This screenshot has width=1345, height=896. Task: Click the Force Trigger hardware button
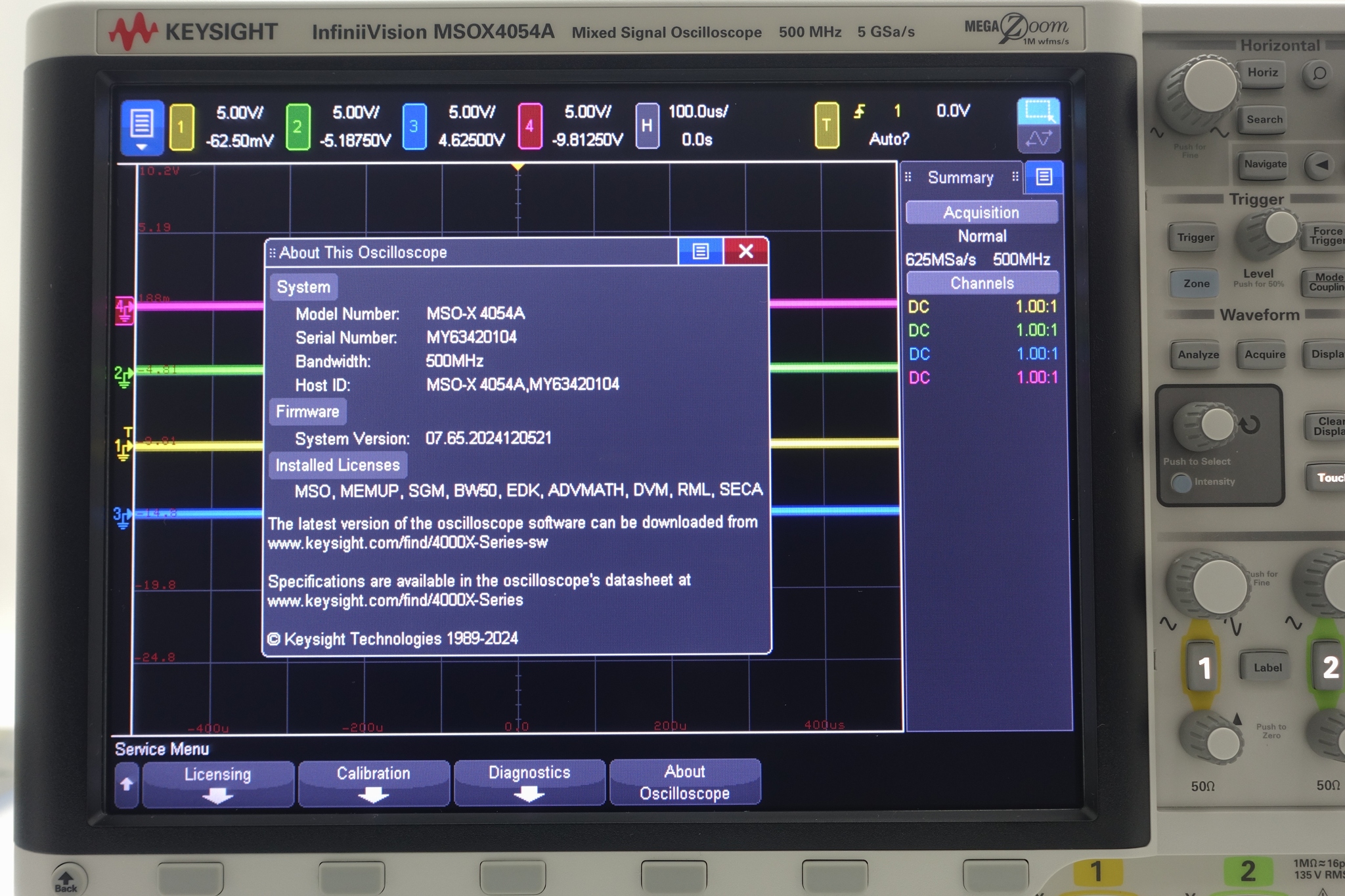click(1325, 236)
